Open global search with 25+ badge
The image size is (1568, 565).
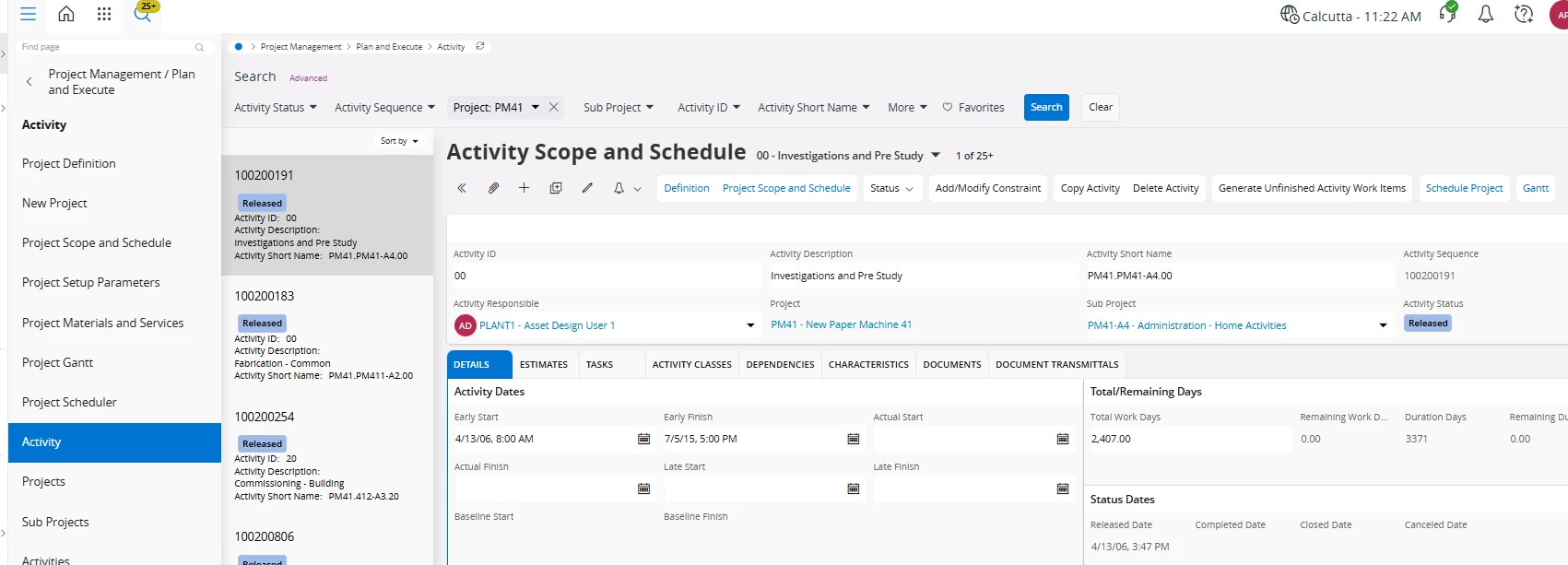(144, 12)
